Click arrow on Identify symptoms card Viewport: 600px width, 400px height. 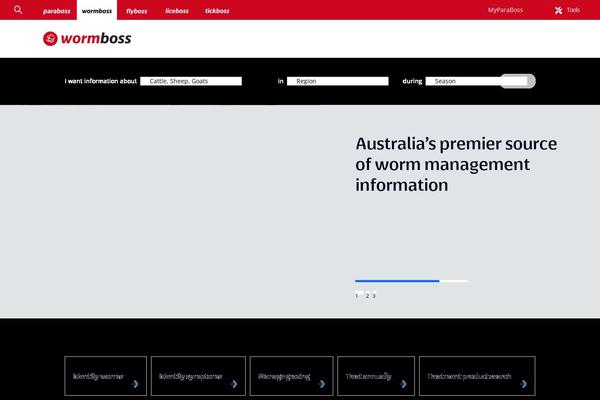tap(234, 384)
